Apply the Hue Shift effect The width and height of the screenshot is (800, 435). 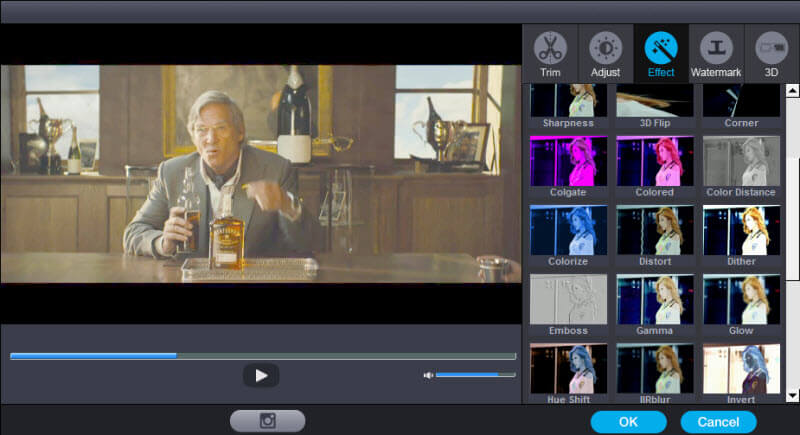pyautogui.click(x=568, y=373)
